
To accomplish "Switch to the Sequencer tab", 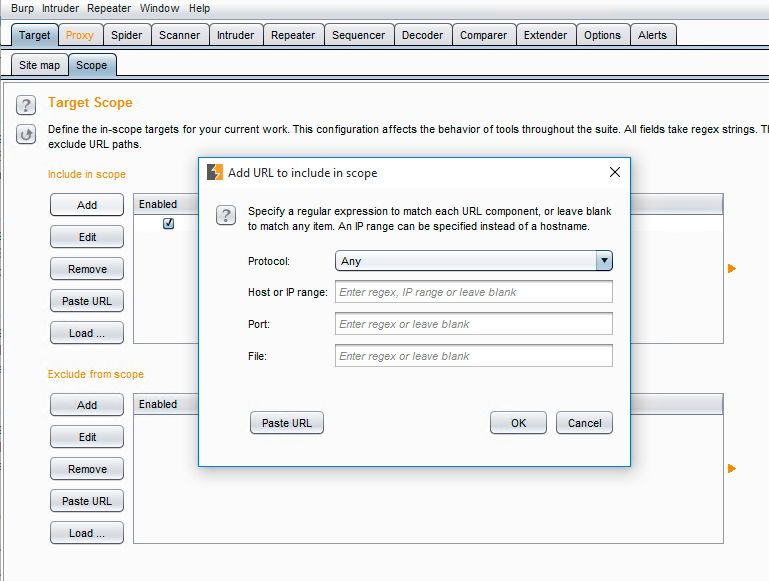I will (359, 35).
